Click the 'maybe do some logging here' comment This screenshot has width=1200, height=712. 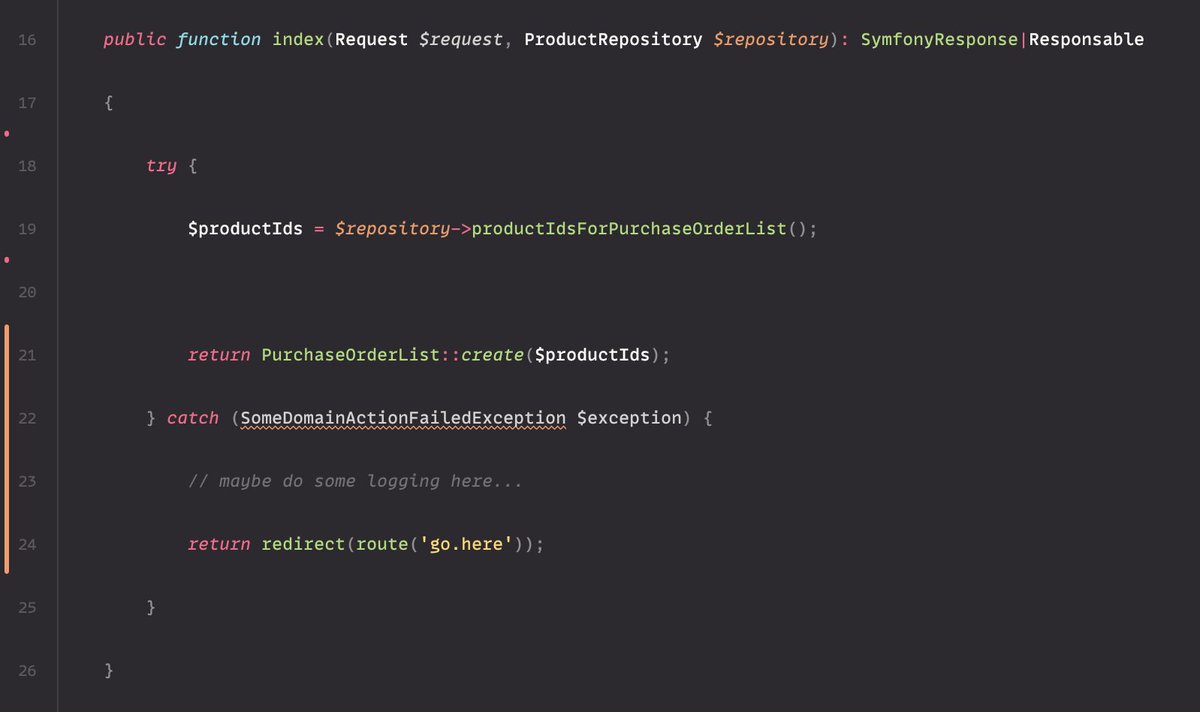pyautogui.click(x=356, y=481)
